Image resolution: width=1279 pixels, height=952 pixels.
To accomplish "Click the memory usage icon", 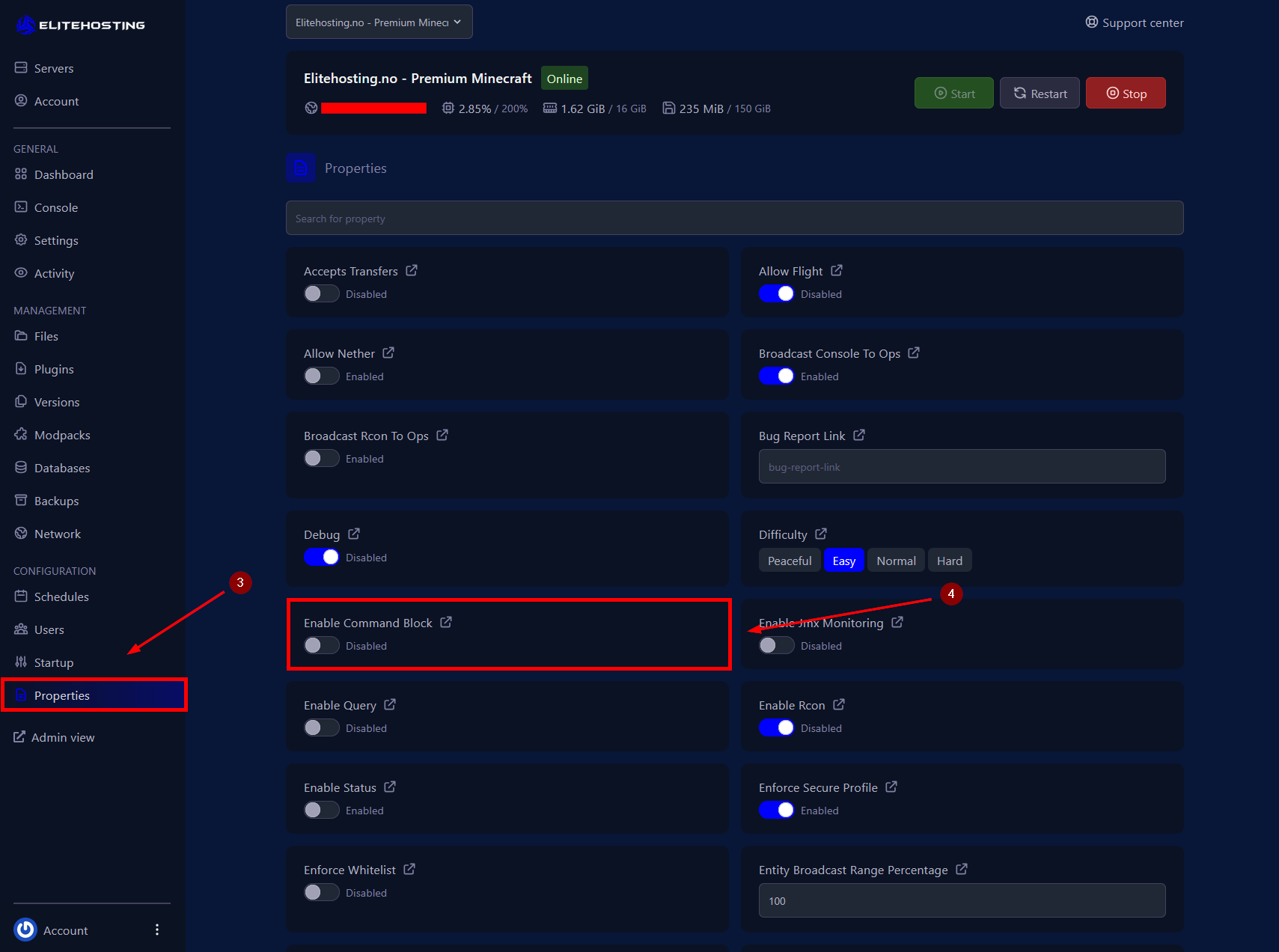I will coord(550,108).
